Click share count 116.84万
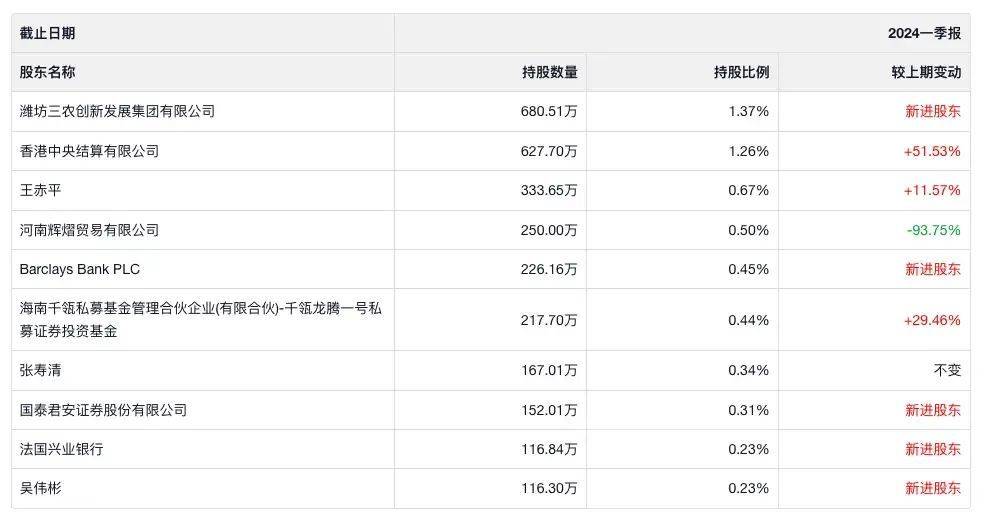 coord(549,449)
